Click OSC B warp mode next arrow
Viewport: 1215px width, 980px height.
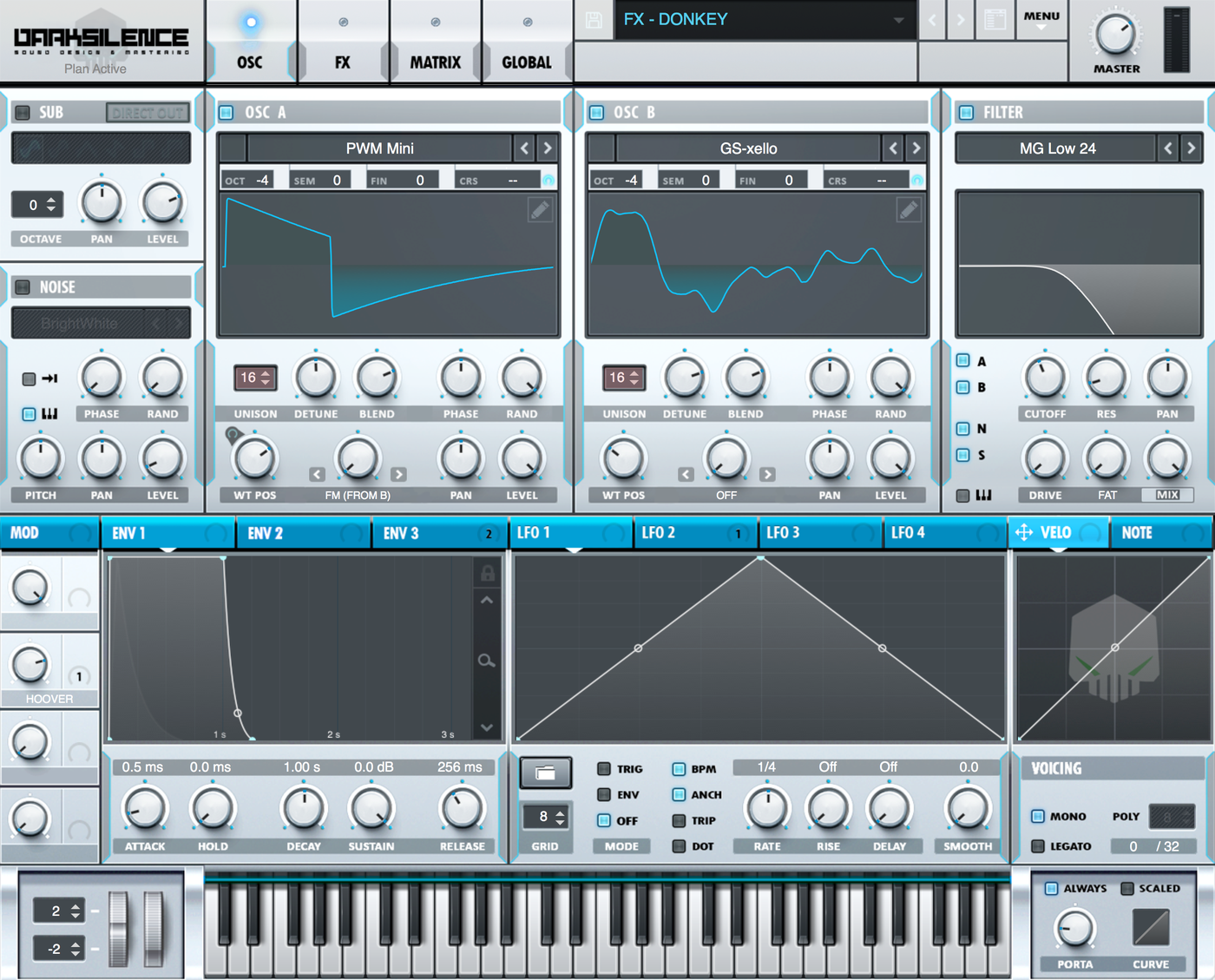[767, 475]
